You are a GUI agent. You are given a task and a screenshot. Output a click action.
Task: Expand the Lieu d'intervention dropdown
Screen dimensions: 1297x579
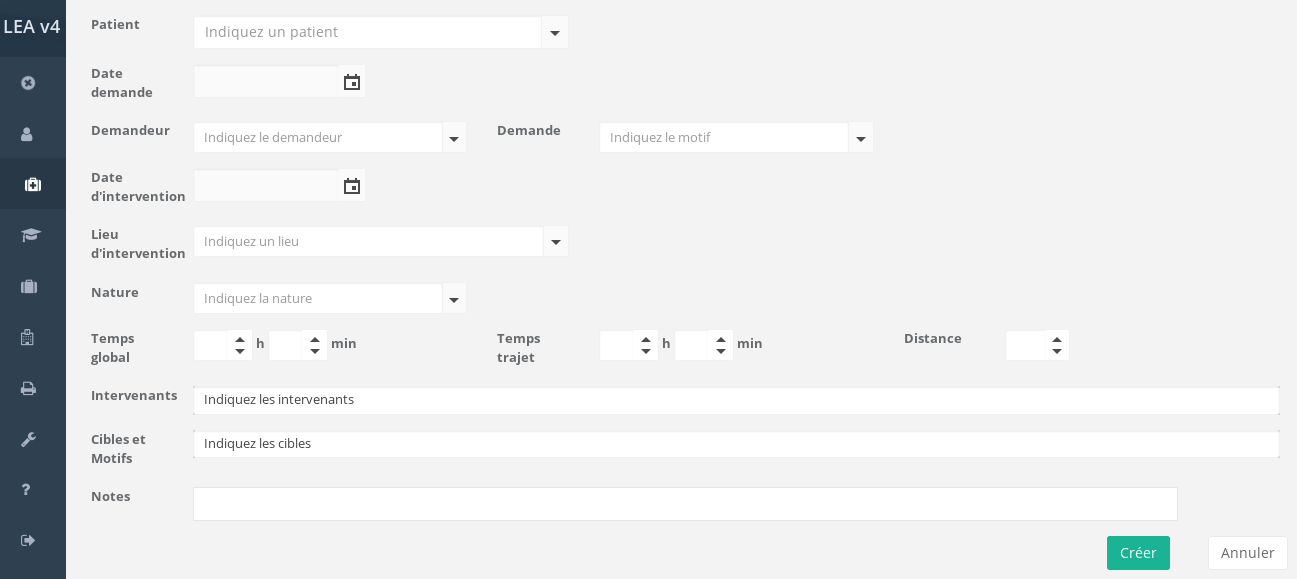pyautogui.click(x=556, y=242)
